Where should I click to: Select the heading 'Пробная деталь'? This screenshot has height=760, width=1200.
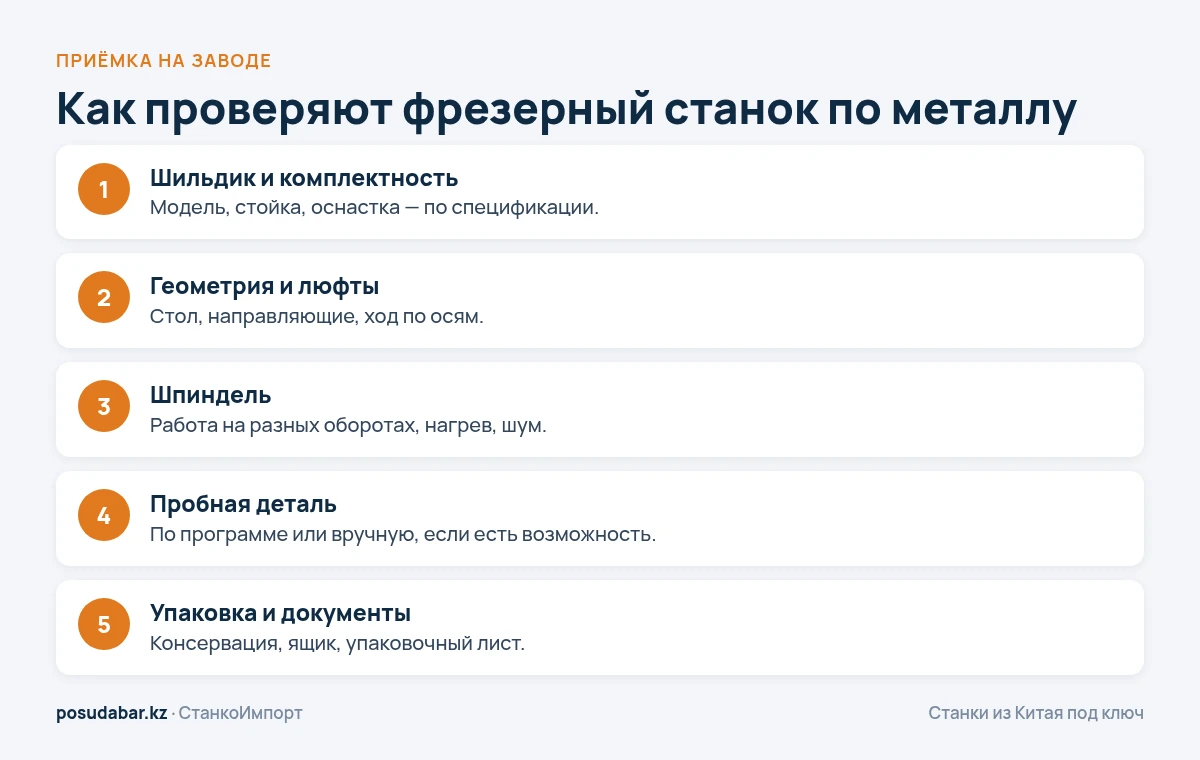[243, 504]
